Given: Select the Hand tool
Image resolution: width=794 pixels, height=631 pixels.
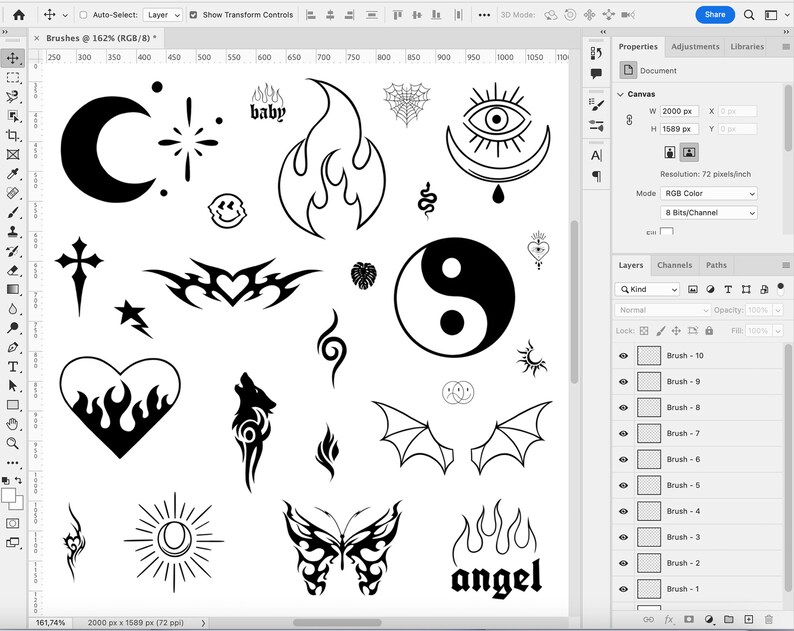Looking at the screenshot, I should pyautogui.click(x=13, y=424).
